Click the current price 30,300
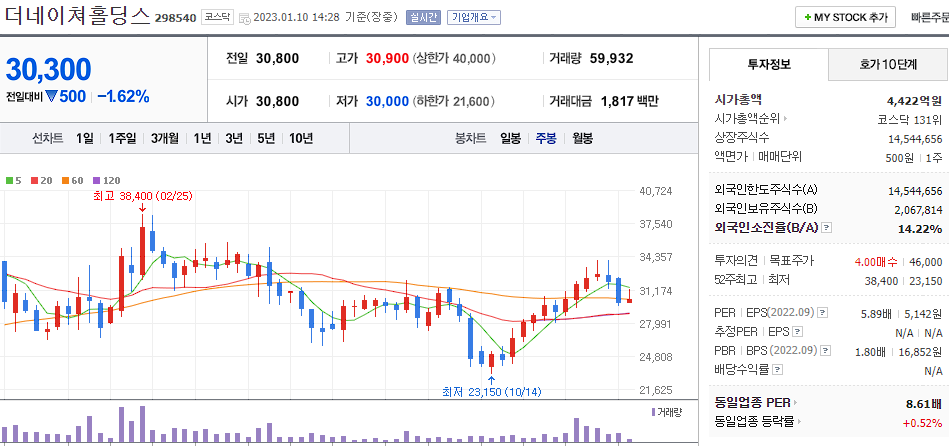Image resolution: width=949 pixels, height=446 pixels. tap(48, 70)
